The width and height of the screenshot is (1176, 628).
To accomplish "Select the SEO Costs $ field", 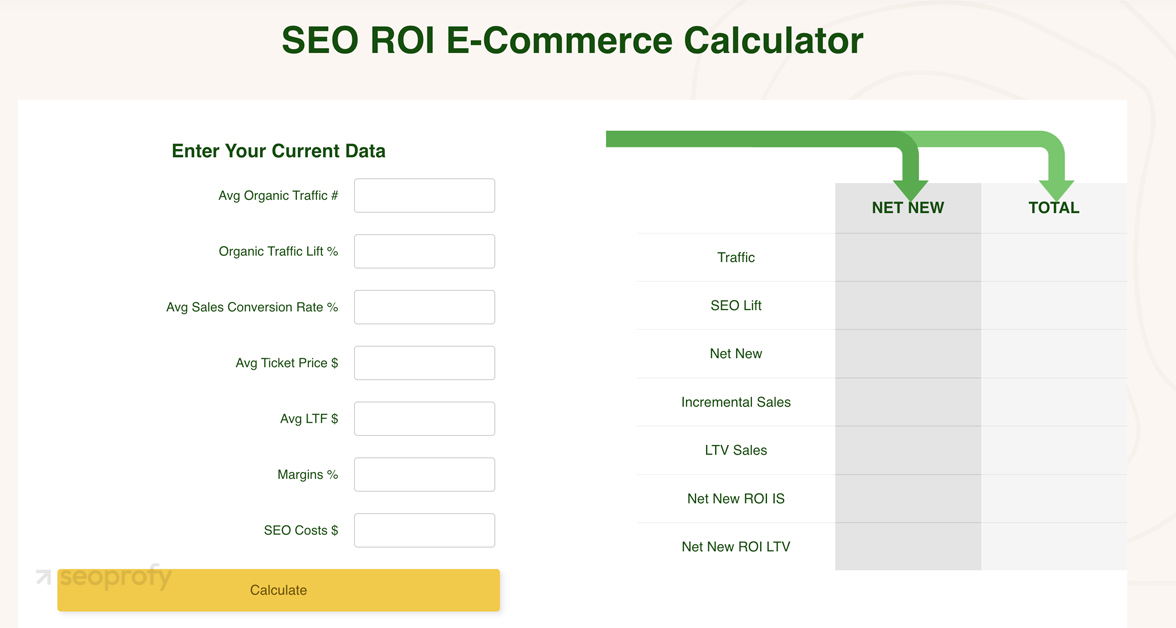I will (424, 530).
